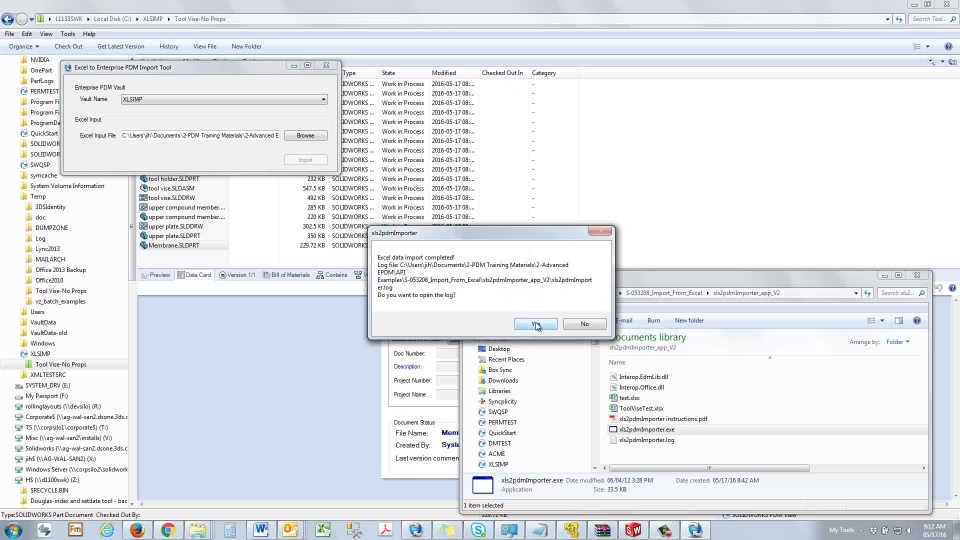
Task: Select Interop.EdmLib.dll in the Documents library
Action: [x=643, y=377]
